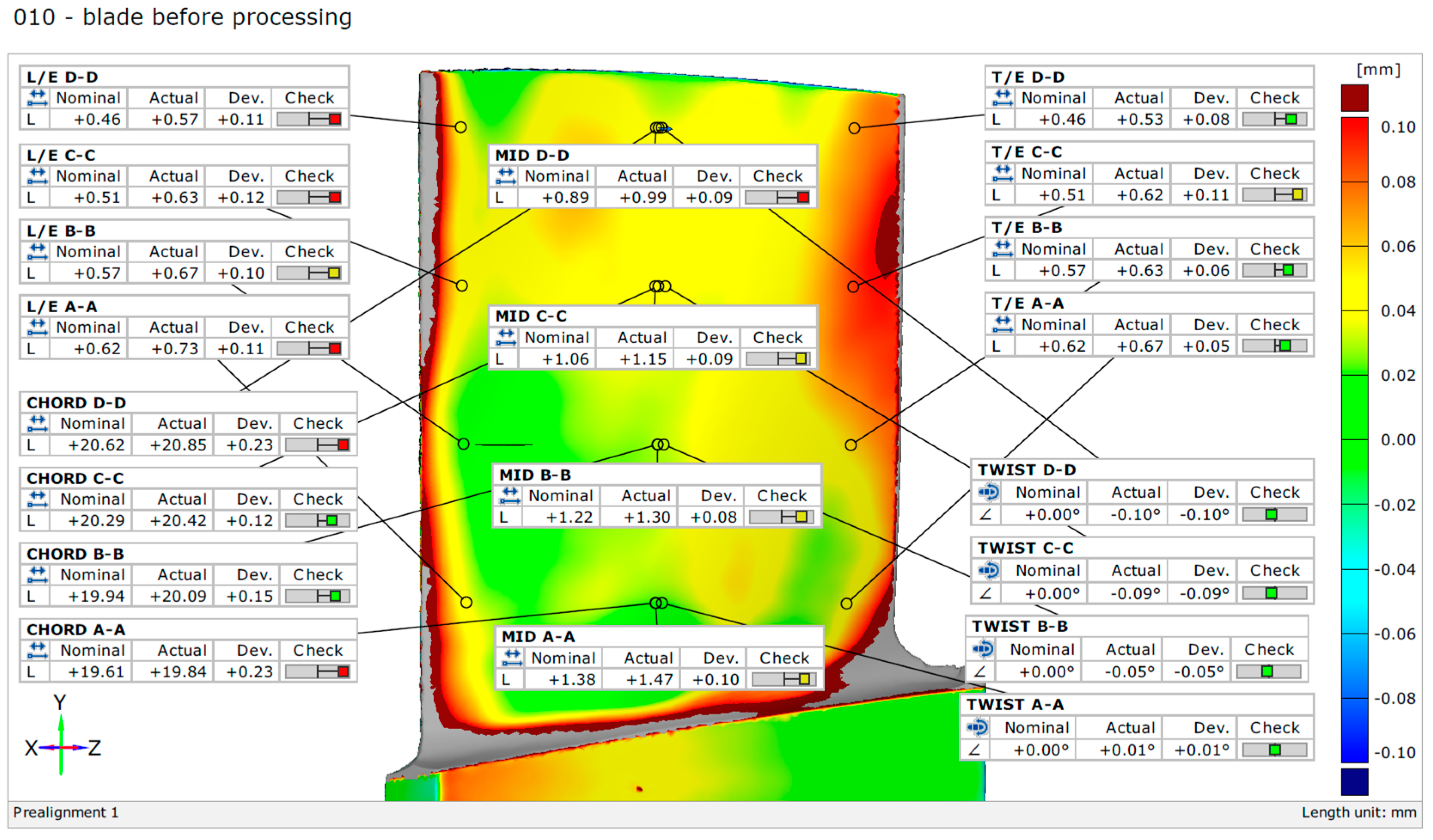Click the distance icon in MID D-D label

pos(506,176)
